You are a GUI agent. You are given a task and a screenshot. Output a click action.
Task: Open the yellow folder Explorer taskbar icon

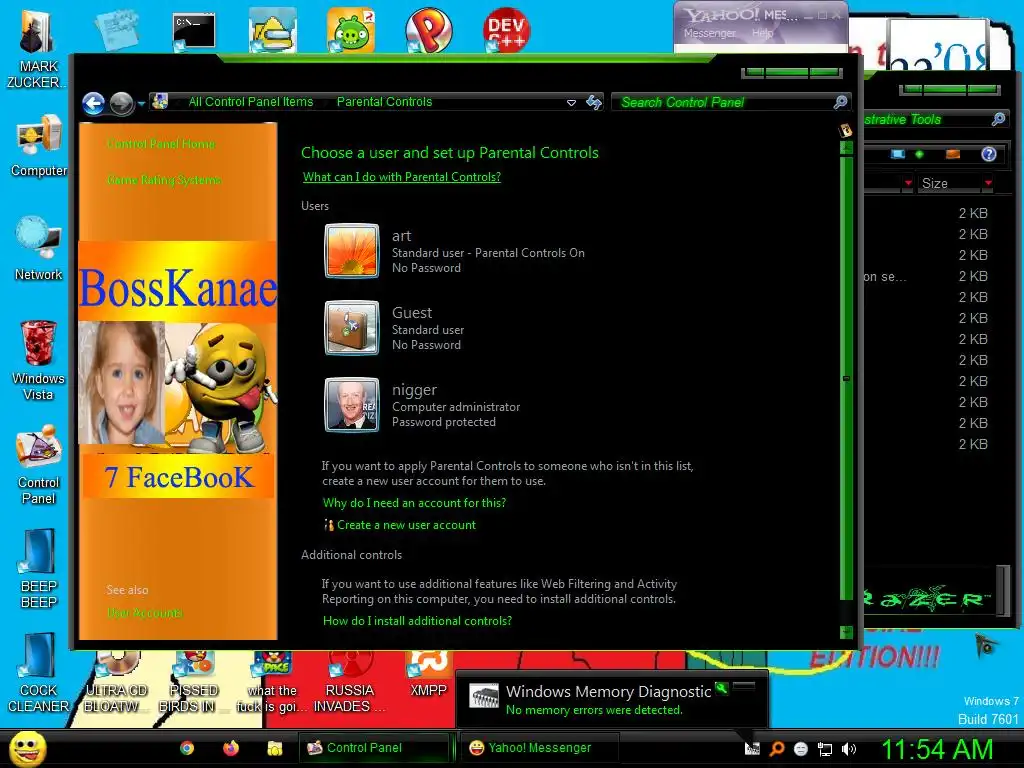coord(275,748)
